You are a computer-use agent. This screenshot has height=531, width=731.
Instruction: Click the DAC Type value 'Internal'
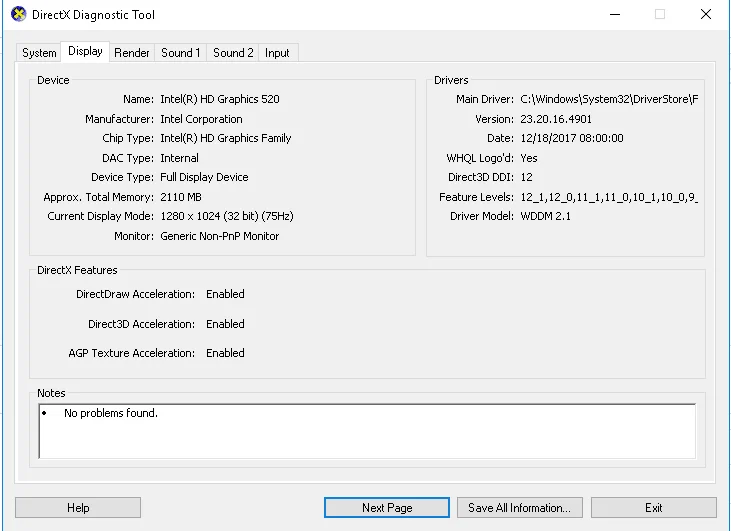[x=179, y=158]
